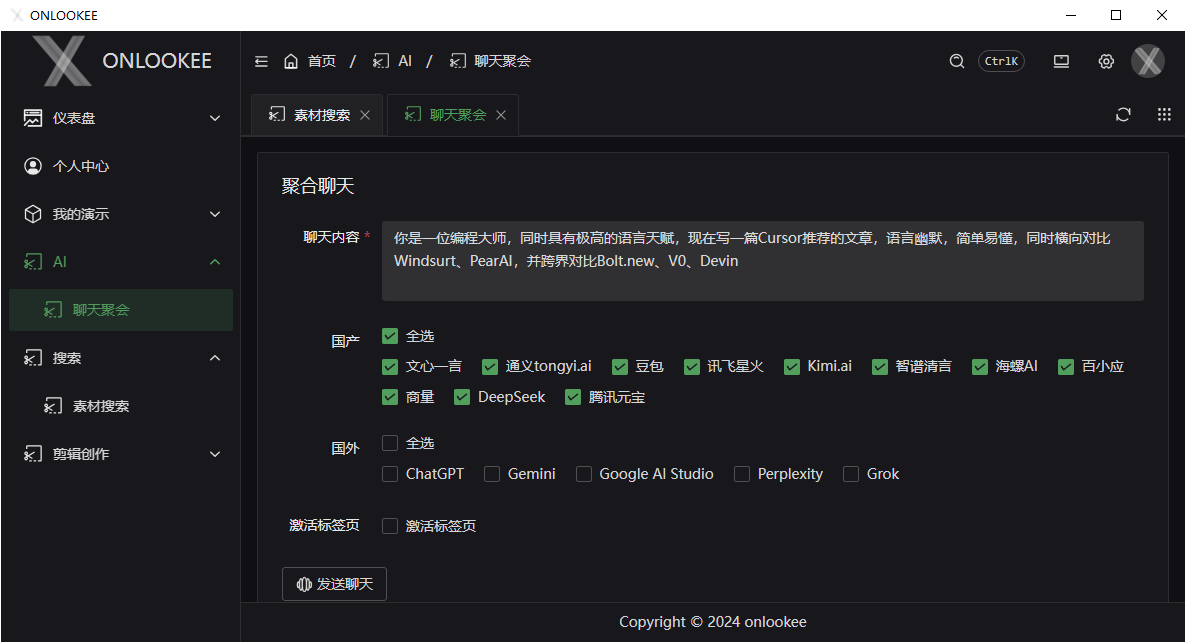Uncheck the 国产 全选 checkbox
The image size is (1186, 643).
[390, 336]
